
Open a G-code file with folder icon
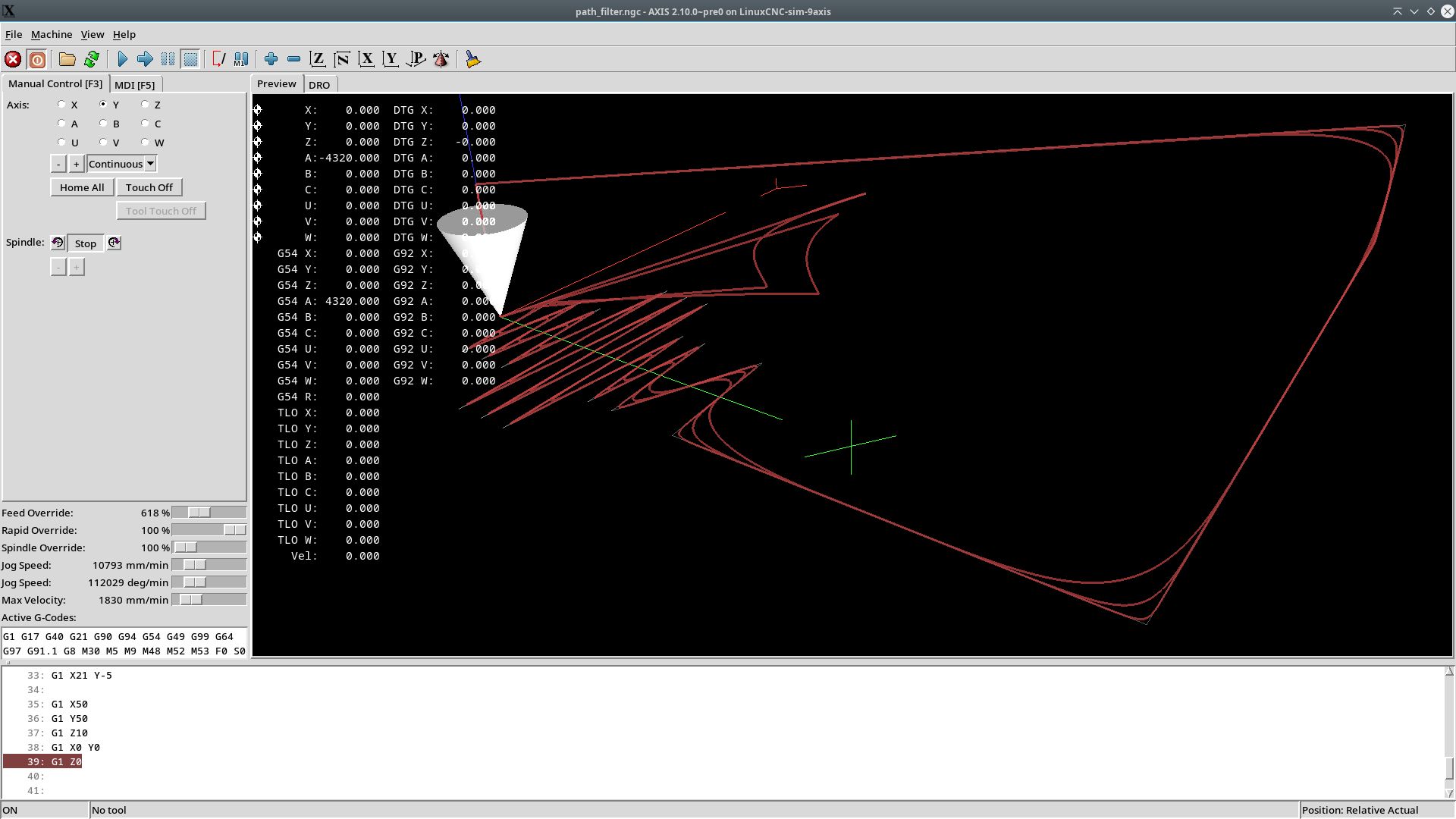click(67, 59)
